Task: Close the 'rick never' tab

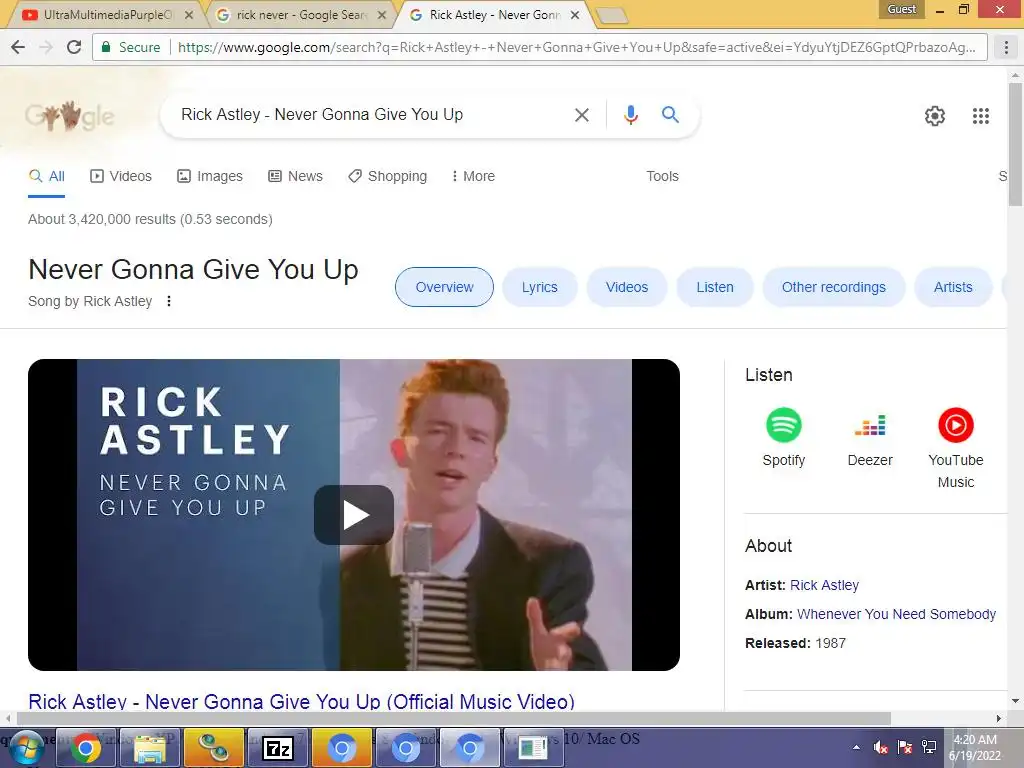Action: 382,15
